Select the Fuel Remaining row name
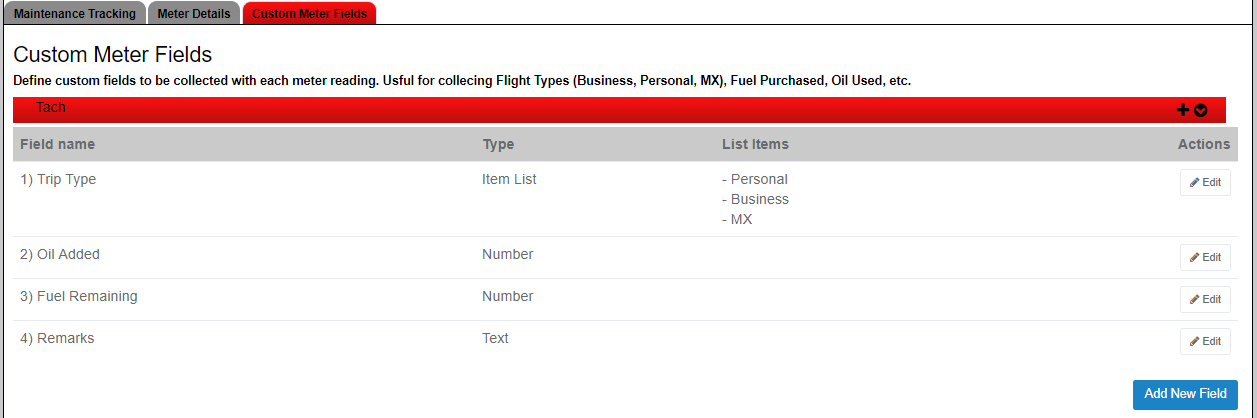The width and height of the screenshot is (1257, 418). (x=79, y=296)
